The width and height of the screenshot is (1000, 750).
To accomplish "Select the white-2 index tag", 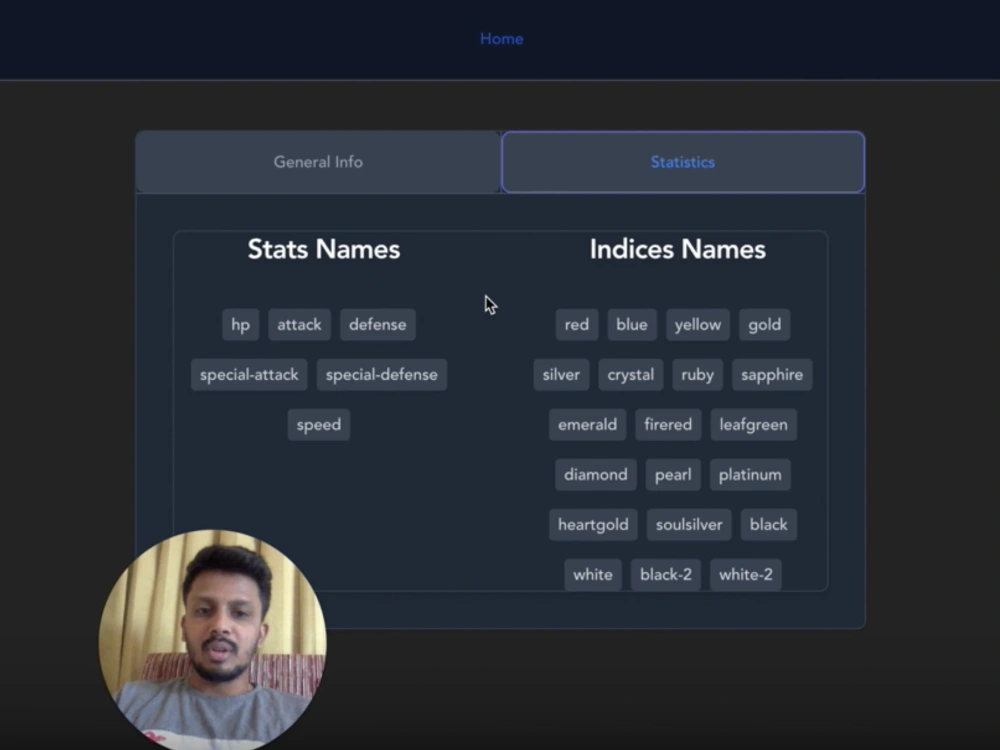I will coord(746,575).
